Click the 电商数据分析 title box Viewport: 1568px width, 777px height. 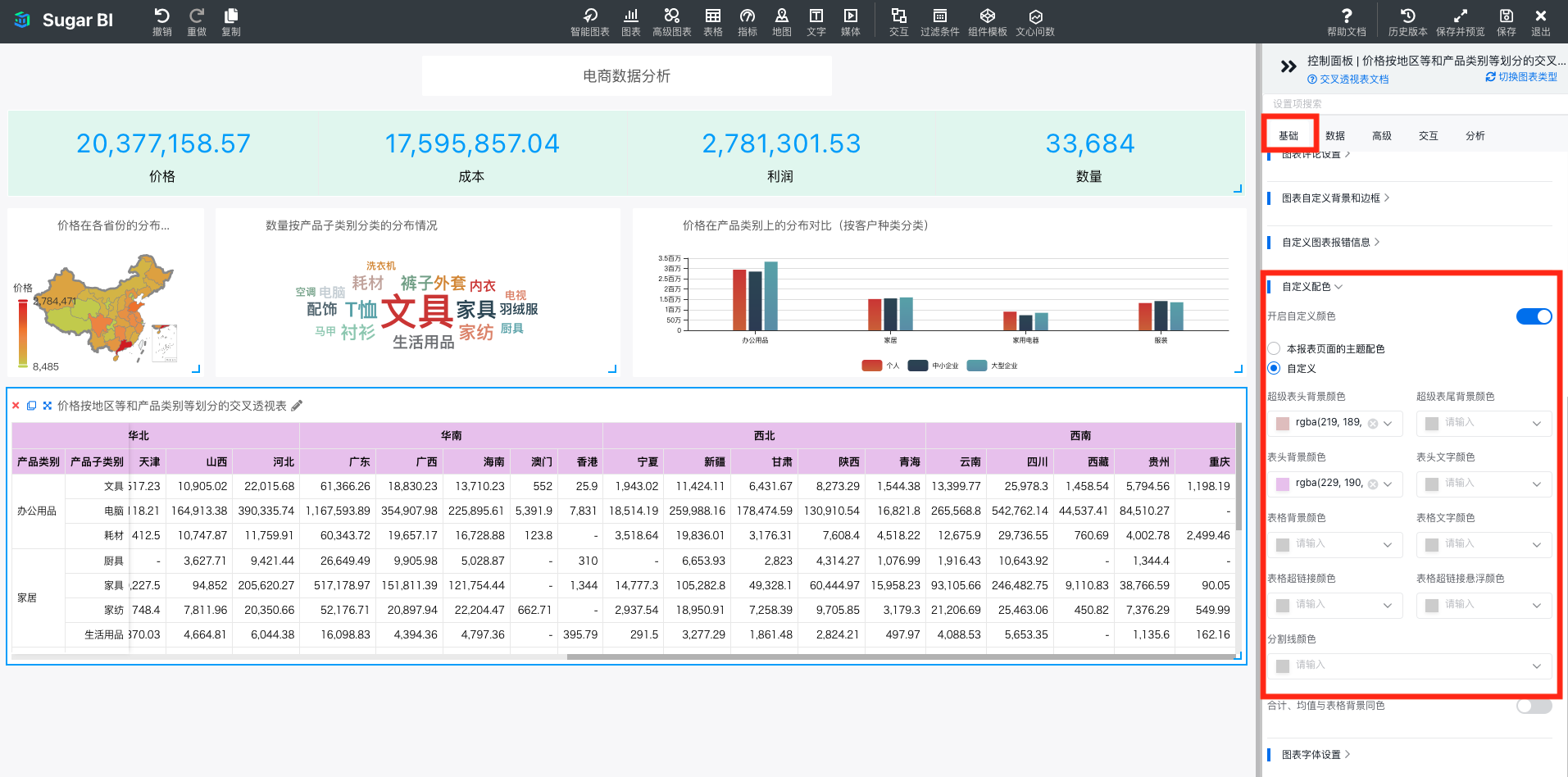[x=627, y=76]
